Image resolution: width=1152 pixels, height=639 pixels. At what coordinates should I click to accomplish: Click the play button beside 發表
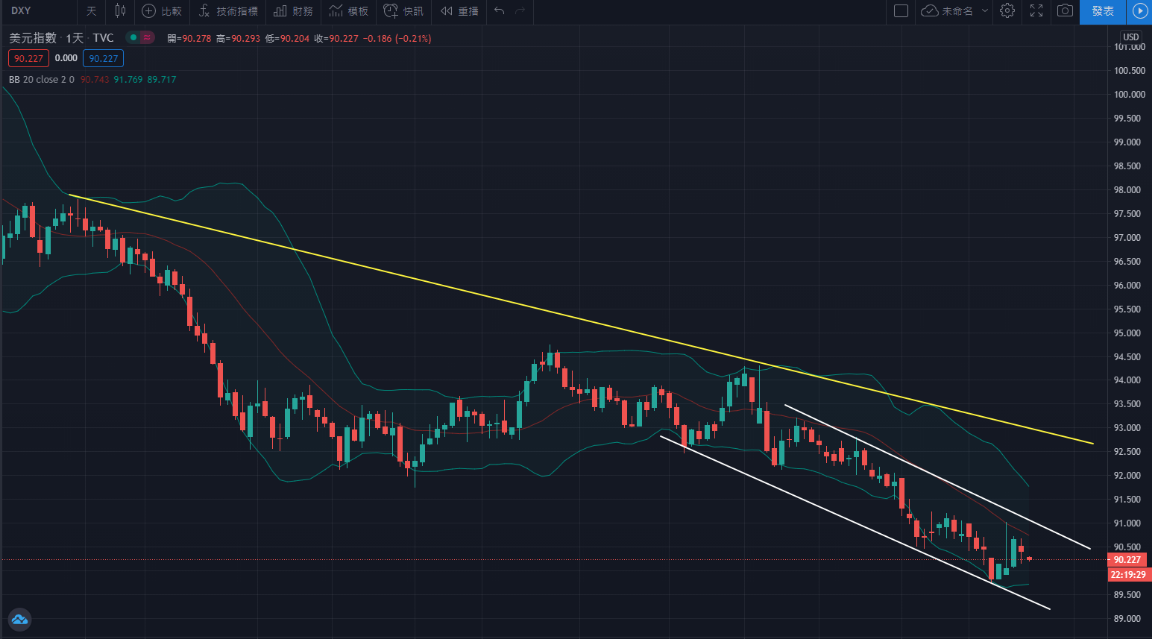(x=1140, y=11)
